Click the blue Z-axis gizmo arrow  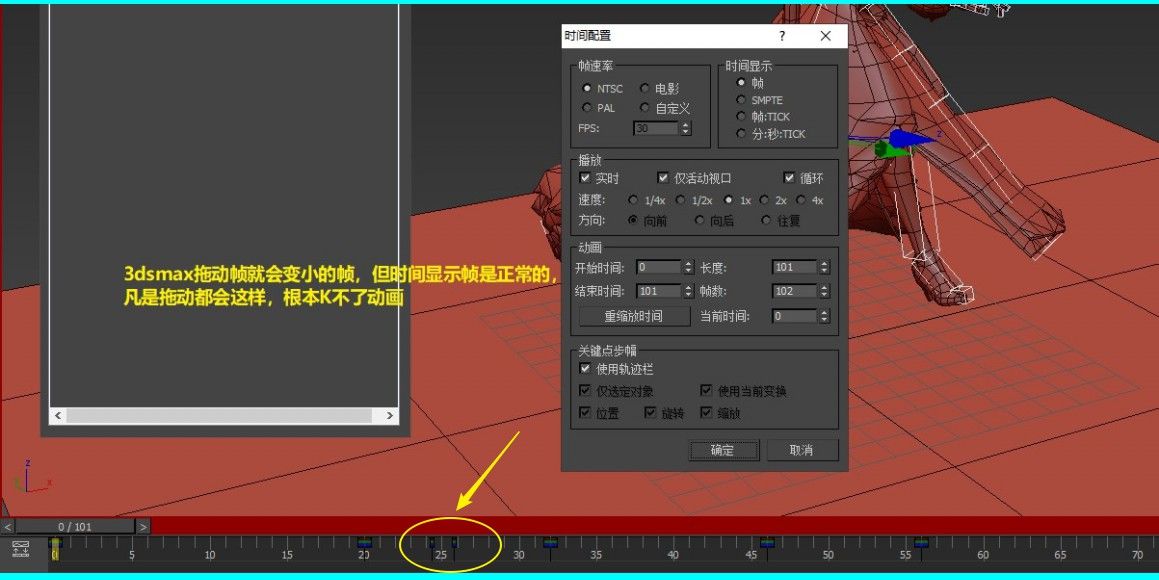pos(911,139)
